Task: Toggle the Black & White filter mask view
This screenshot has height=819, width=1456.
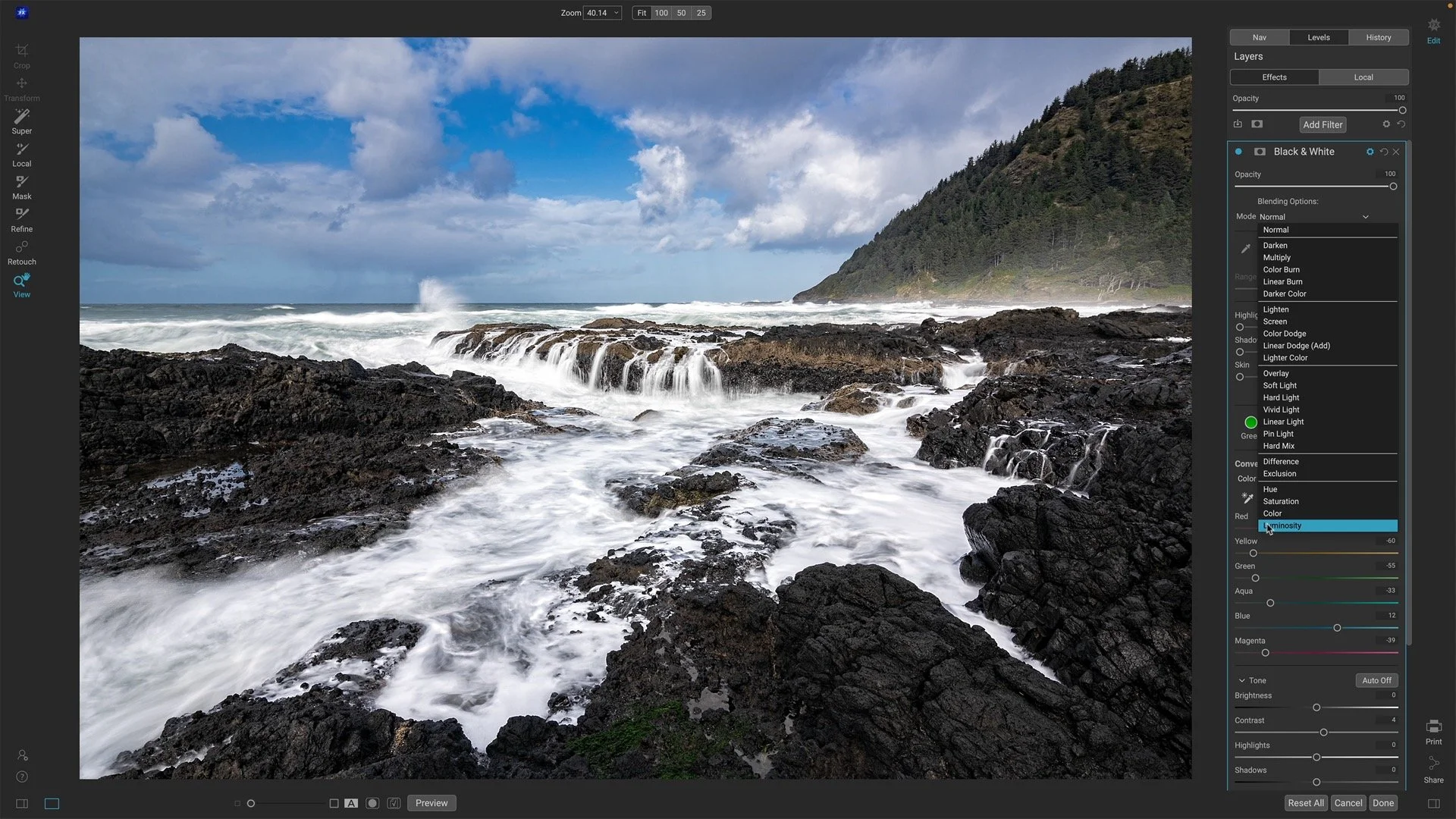Action: (x=1260, y=152)
